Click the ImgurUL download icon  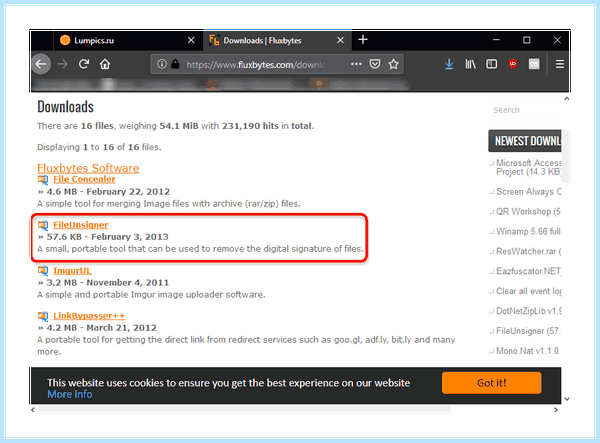coord(43,271)
